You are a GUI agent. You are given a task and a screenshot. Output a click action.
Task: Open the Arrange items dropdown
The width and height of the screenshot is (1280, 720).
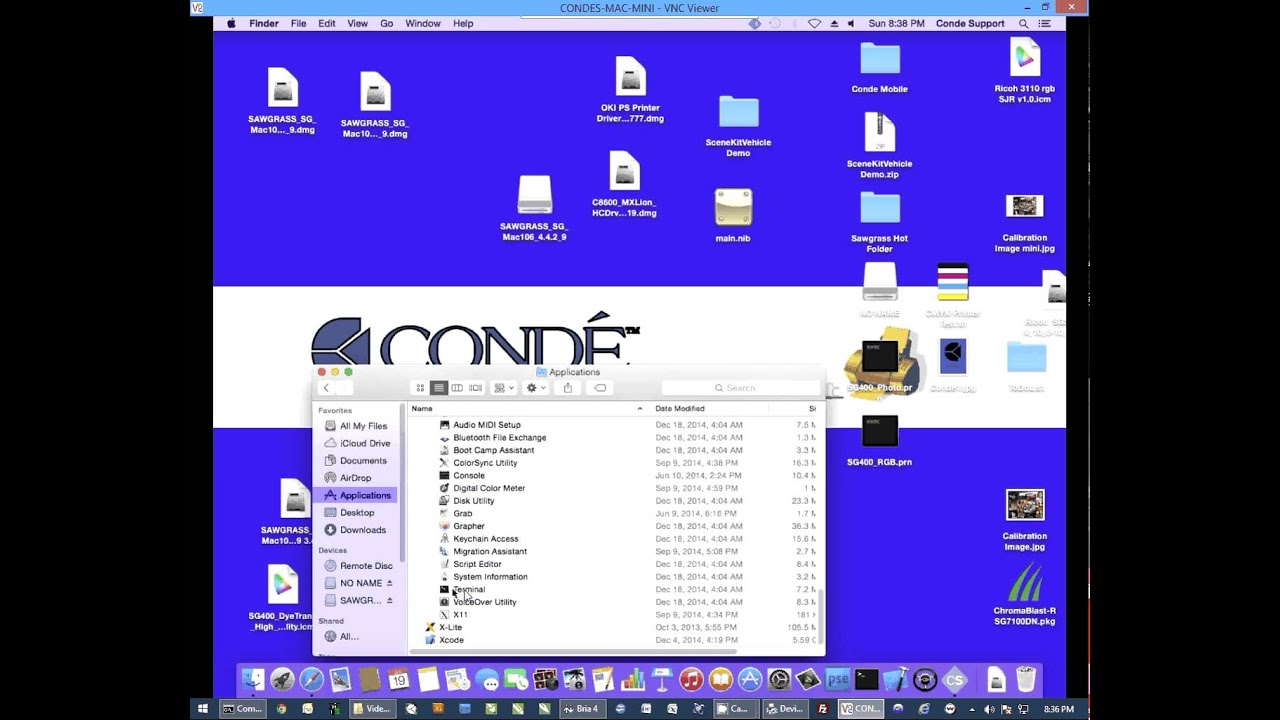[503, 388]
